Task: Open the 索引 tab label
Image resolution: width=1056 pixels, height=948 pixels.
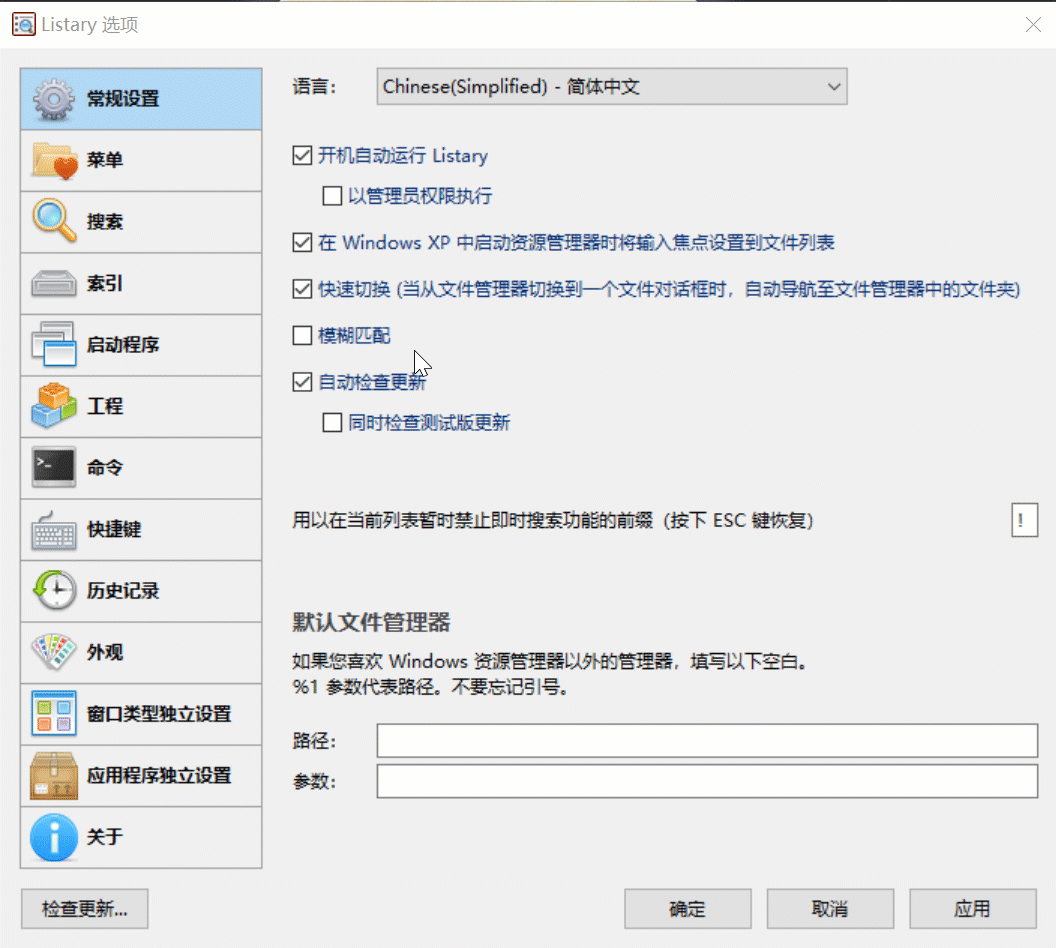Action: tap(104, 283)
